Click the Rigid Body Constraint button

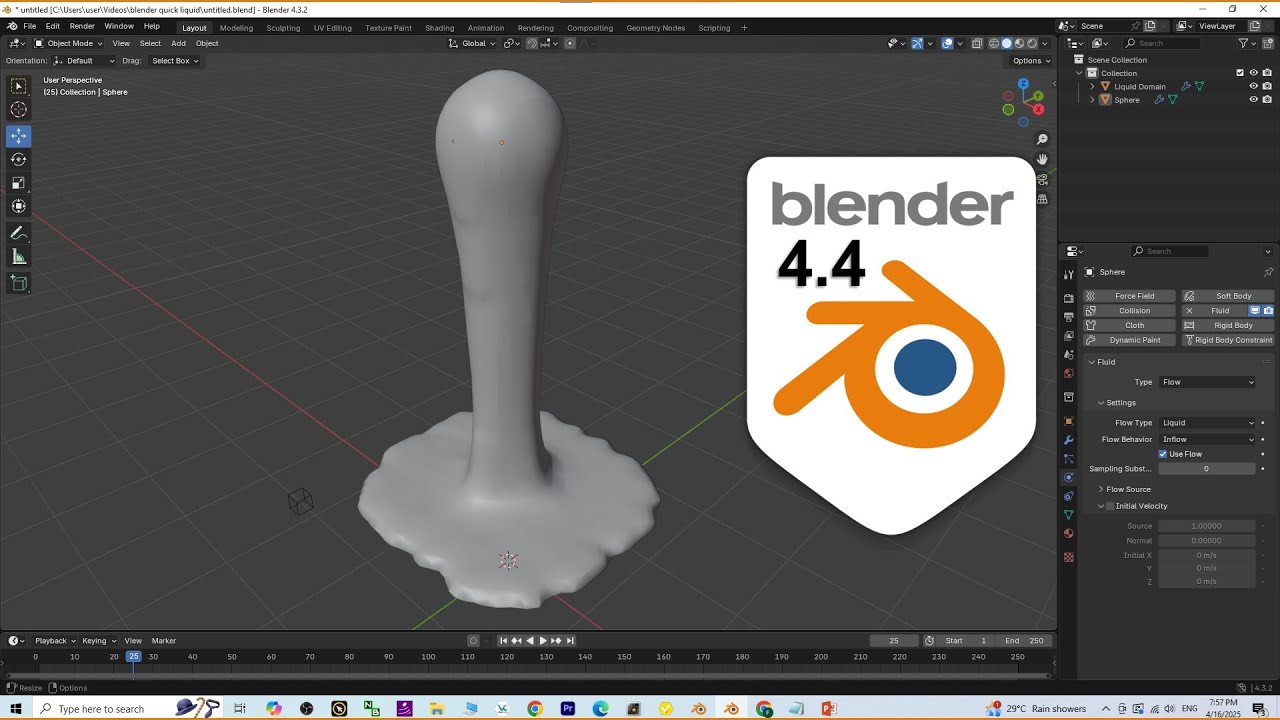coord(1228,340)
